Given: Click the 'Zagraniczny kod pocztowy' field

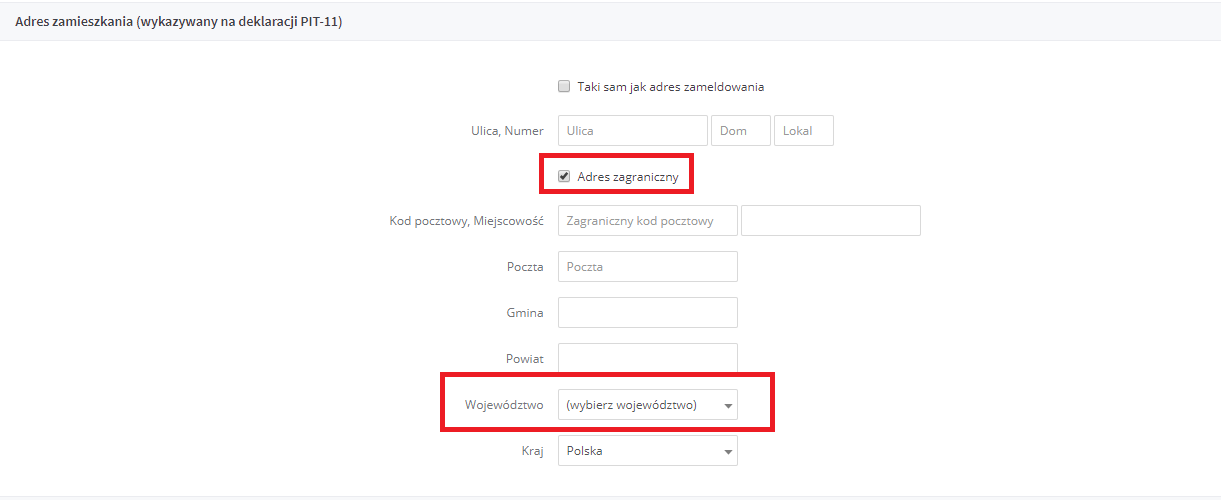Looking at the screenshot, I should pos(648,221).
